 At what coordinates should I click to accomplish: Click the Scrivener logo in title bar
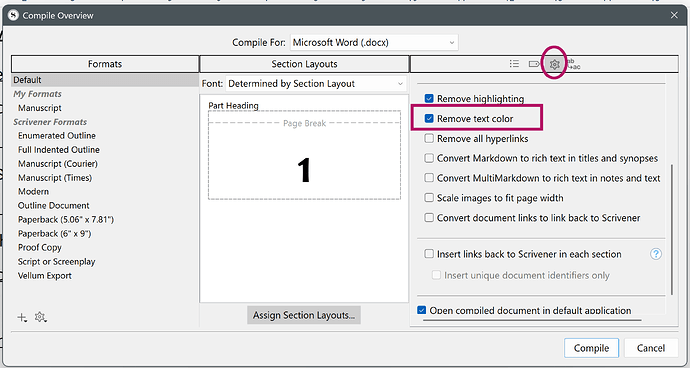coord(14,15)
